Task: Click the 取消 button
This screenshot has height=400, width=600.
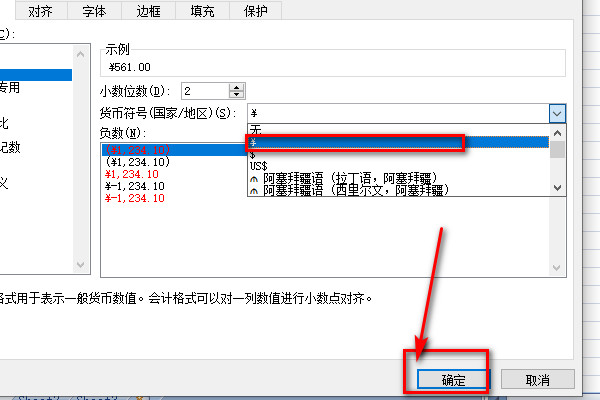Action: pyautogui.click(x=538, y=380)
